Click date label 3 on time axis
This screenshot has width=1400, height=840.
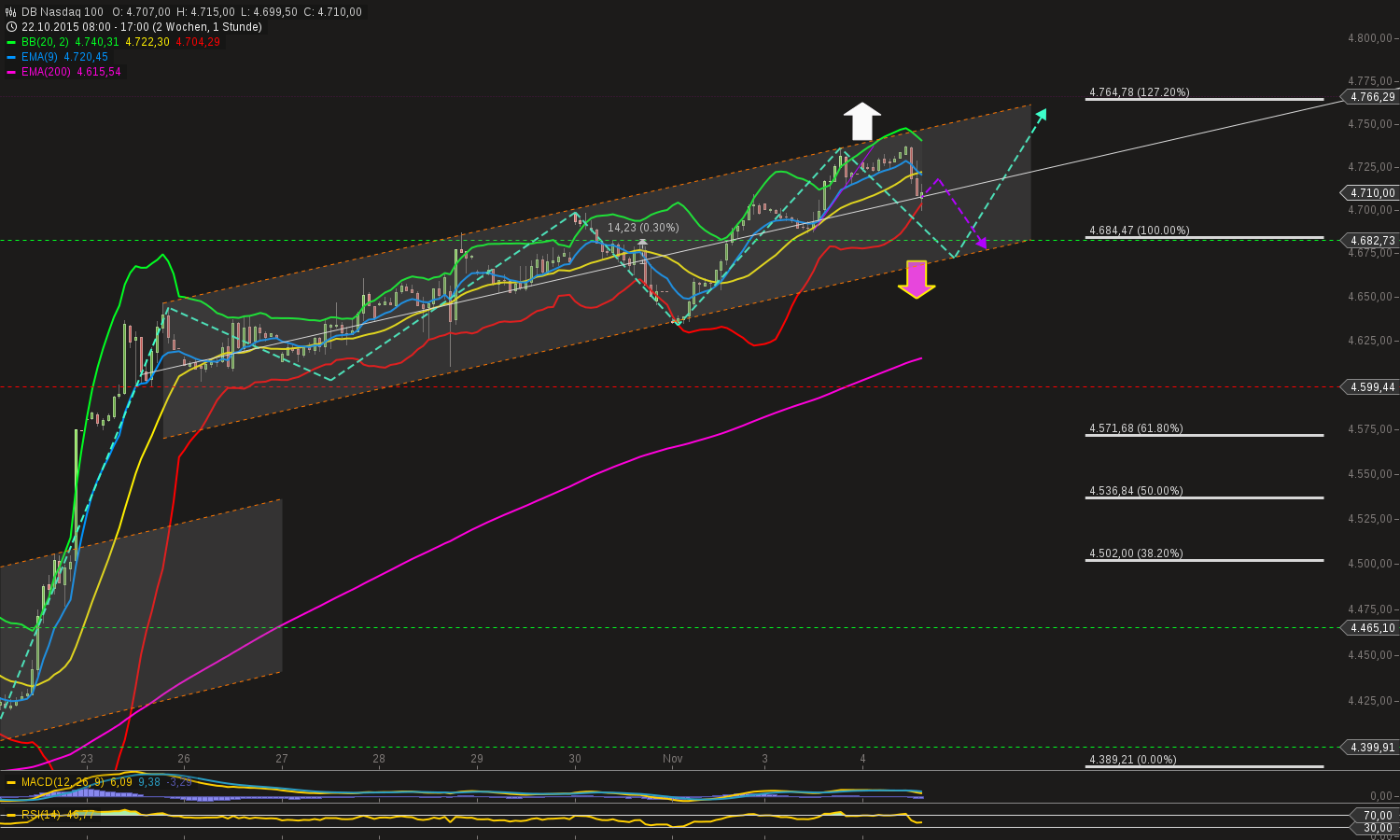(x=764, y=760)
